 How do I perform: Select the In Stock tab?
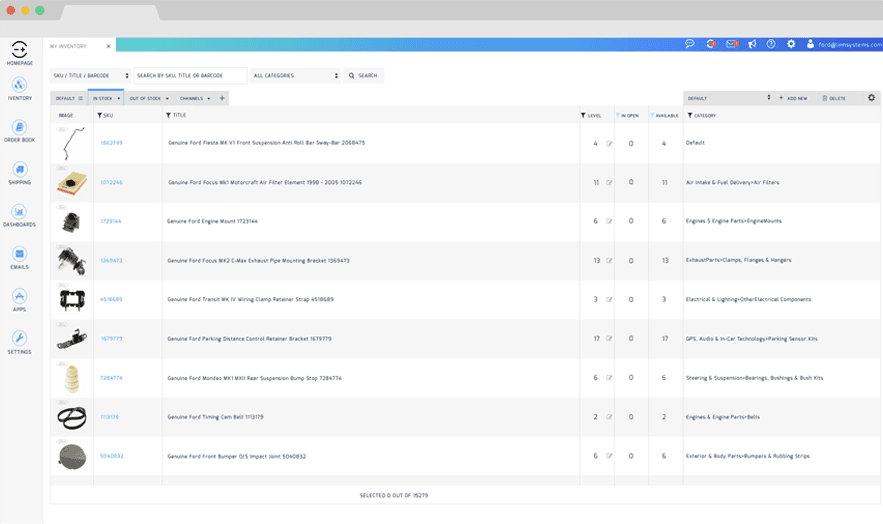pos(104,99)
